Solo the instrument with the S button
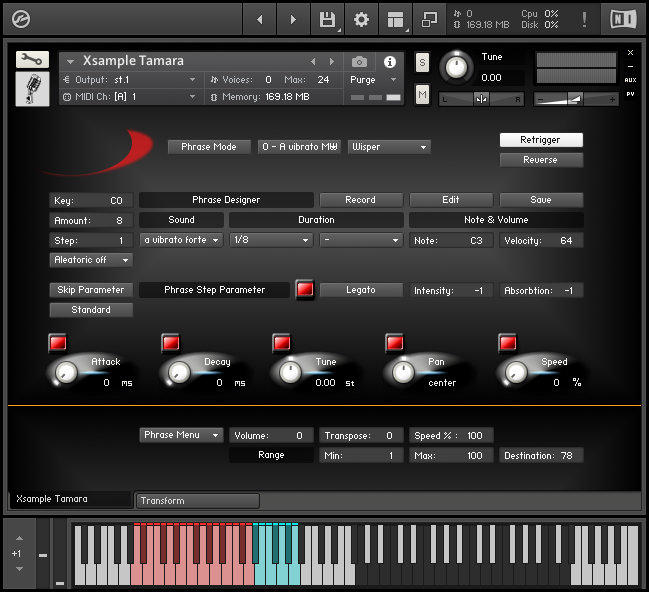This screenshot has width=649, height=592. coord(422,63)
